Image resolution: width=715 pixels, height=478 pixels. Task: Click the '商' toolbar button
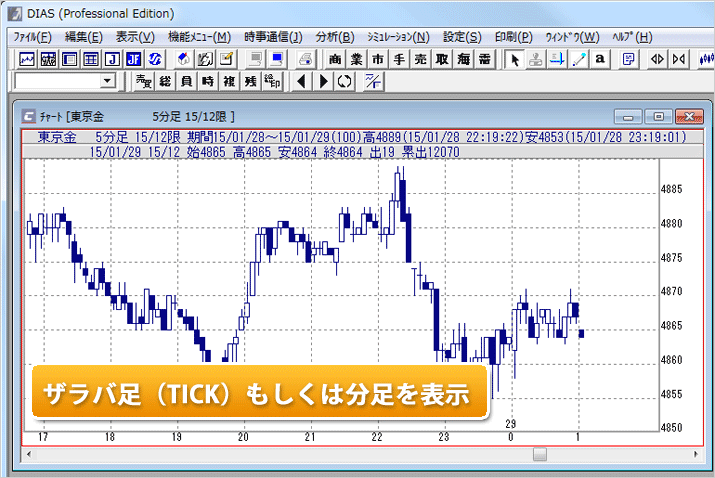coord(335,60)
